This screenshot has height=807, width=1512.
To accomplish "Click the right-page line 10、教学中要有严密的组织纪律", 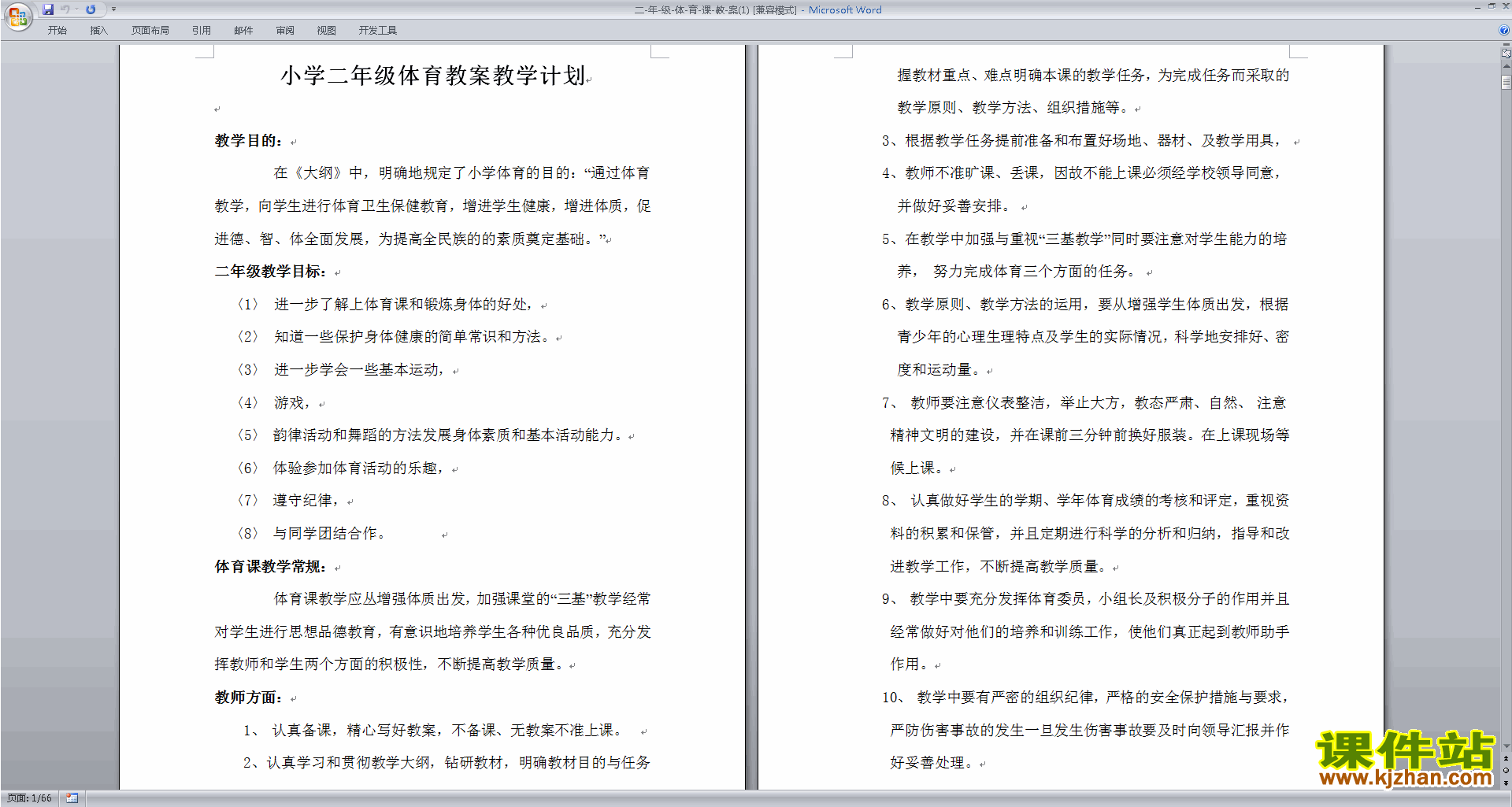I will 1085,698.
